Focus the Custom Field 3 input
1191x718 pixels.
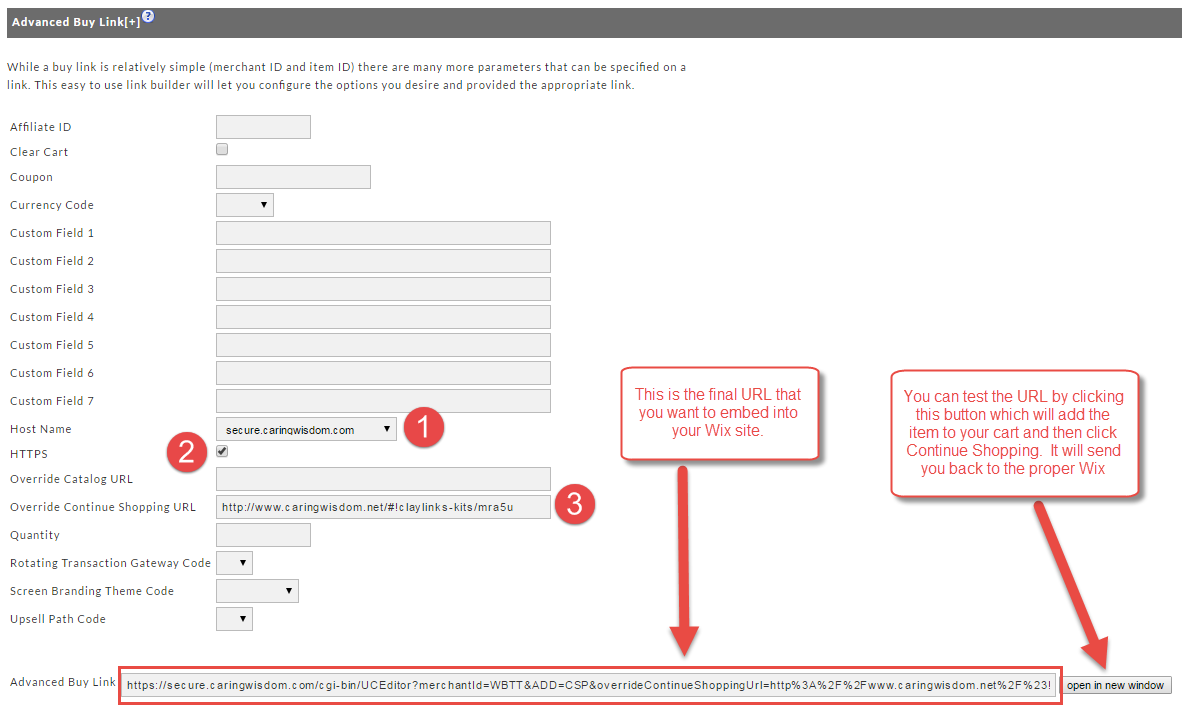point(384,289)
